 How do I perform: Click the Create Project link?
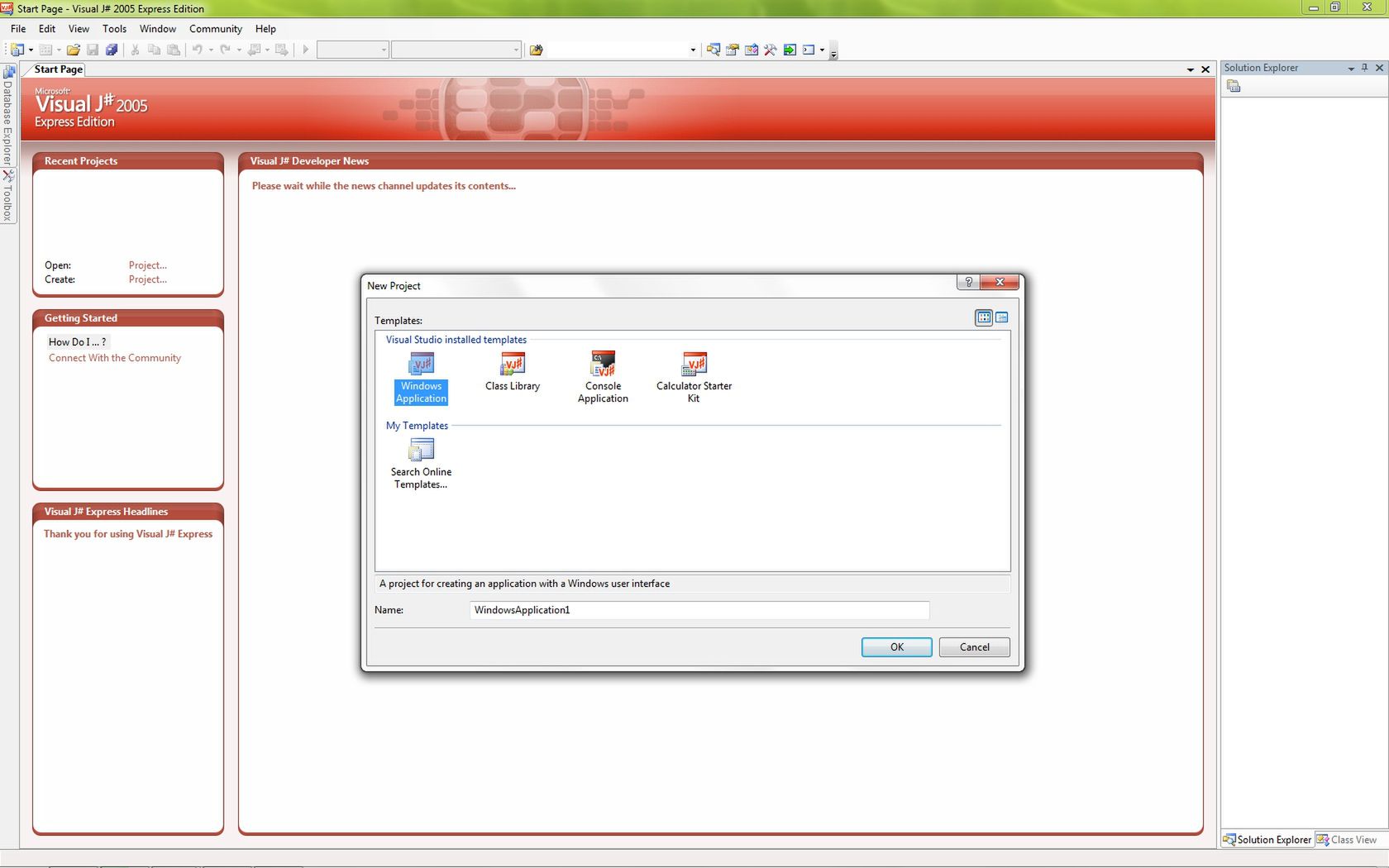pos(148,279)
